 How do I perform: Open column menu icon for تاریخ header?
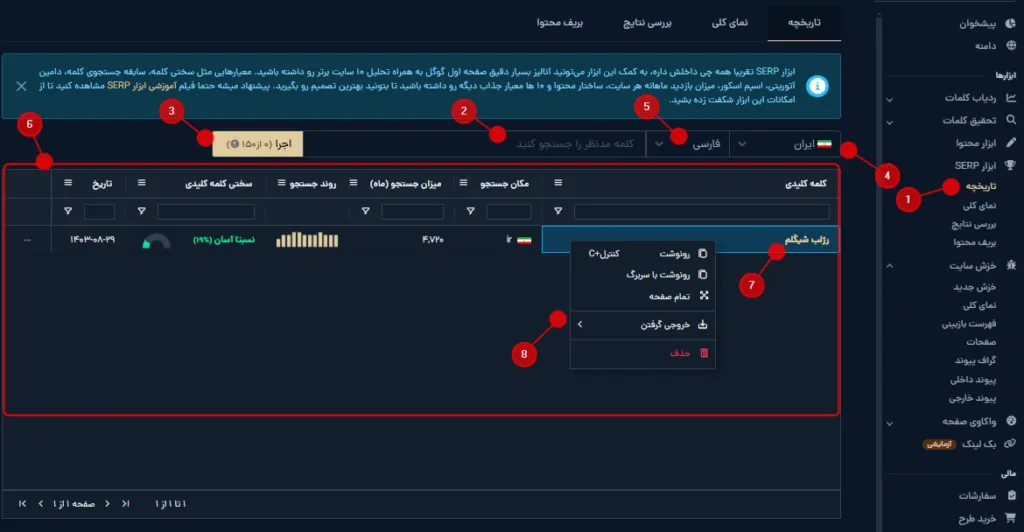68,183
